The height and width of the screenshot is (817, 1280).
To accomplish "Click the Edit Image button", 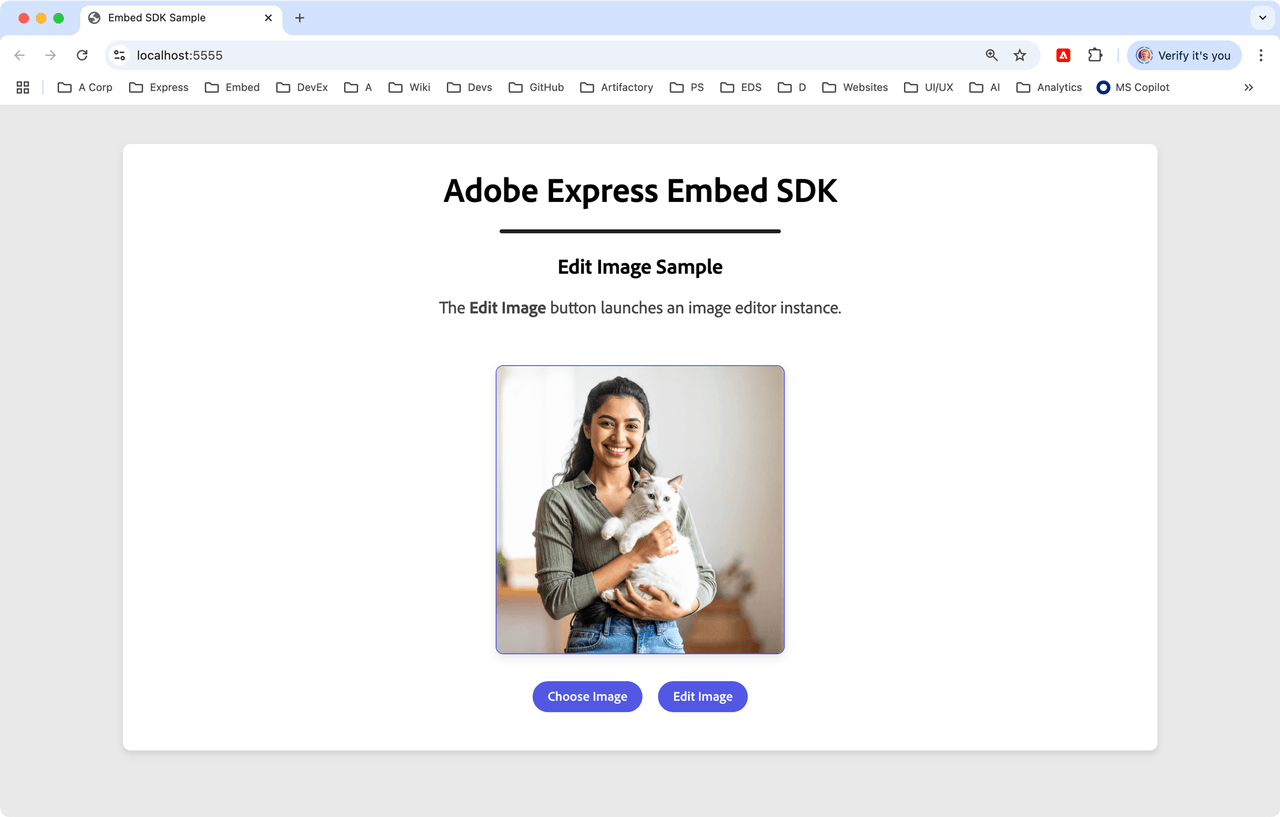I will tap(702, 697).
